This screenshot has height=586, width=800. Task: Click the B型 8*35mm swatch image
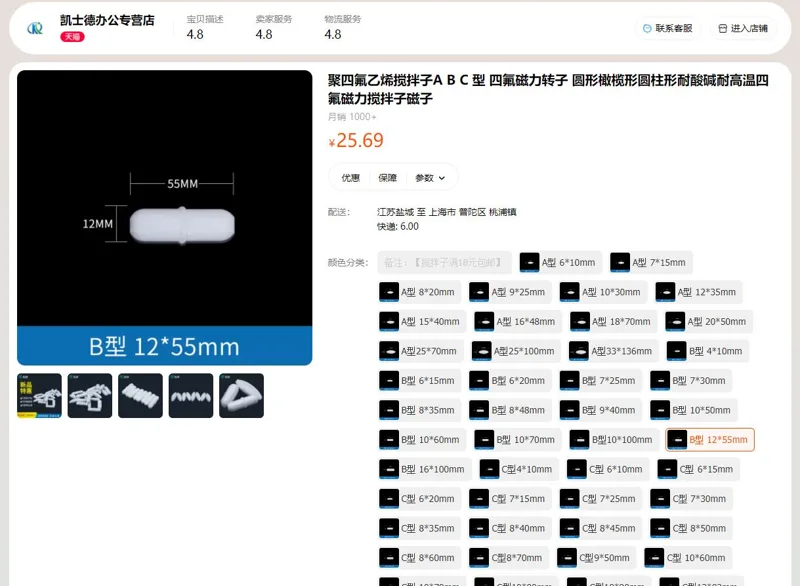tap(389, 410)
